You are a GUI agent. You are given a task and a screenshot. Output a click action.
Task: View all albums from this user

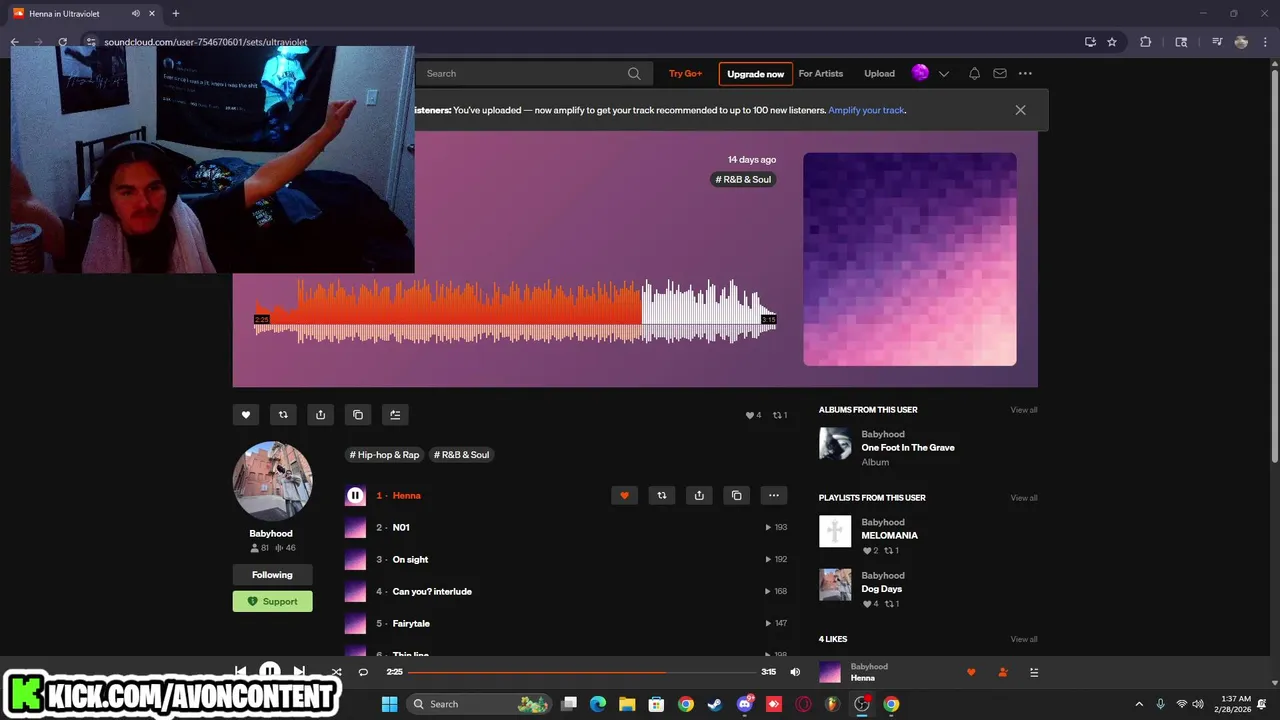tap(1023, 410)
